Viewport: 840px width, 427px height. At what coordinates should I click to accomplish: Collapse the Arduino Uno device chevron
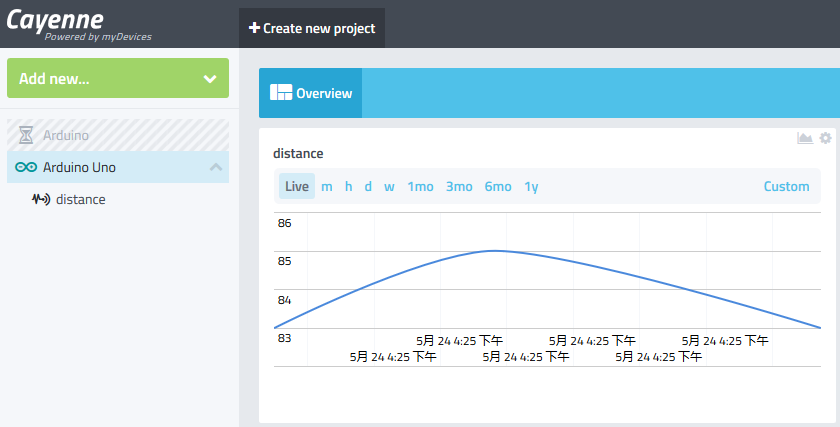point(216,167)
